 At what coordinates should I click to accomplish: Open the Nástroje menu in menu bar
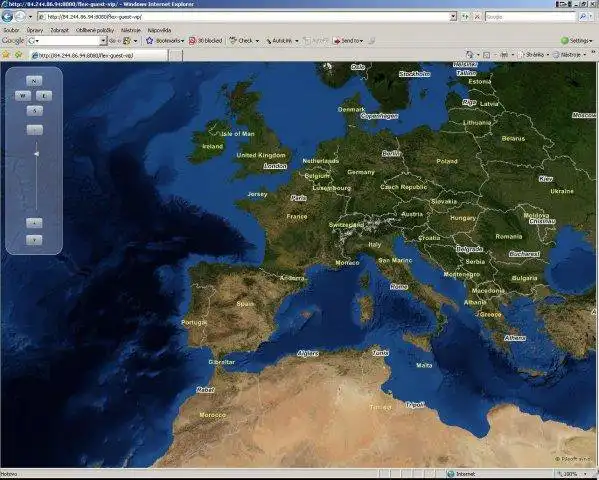(x=131, y=30)
